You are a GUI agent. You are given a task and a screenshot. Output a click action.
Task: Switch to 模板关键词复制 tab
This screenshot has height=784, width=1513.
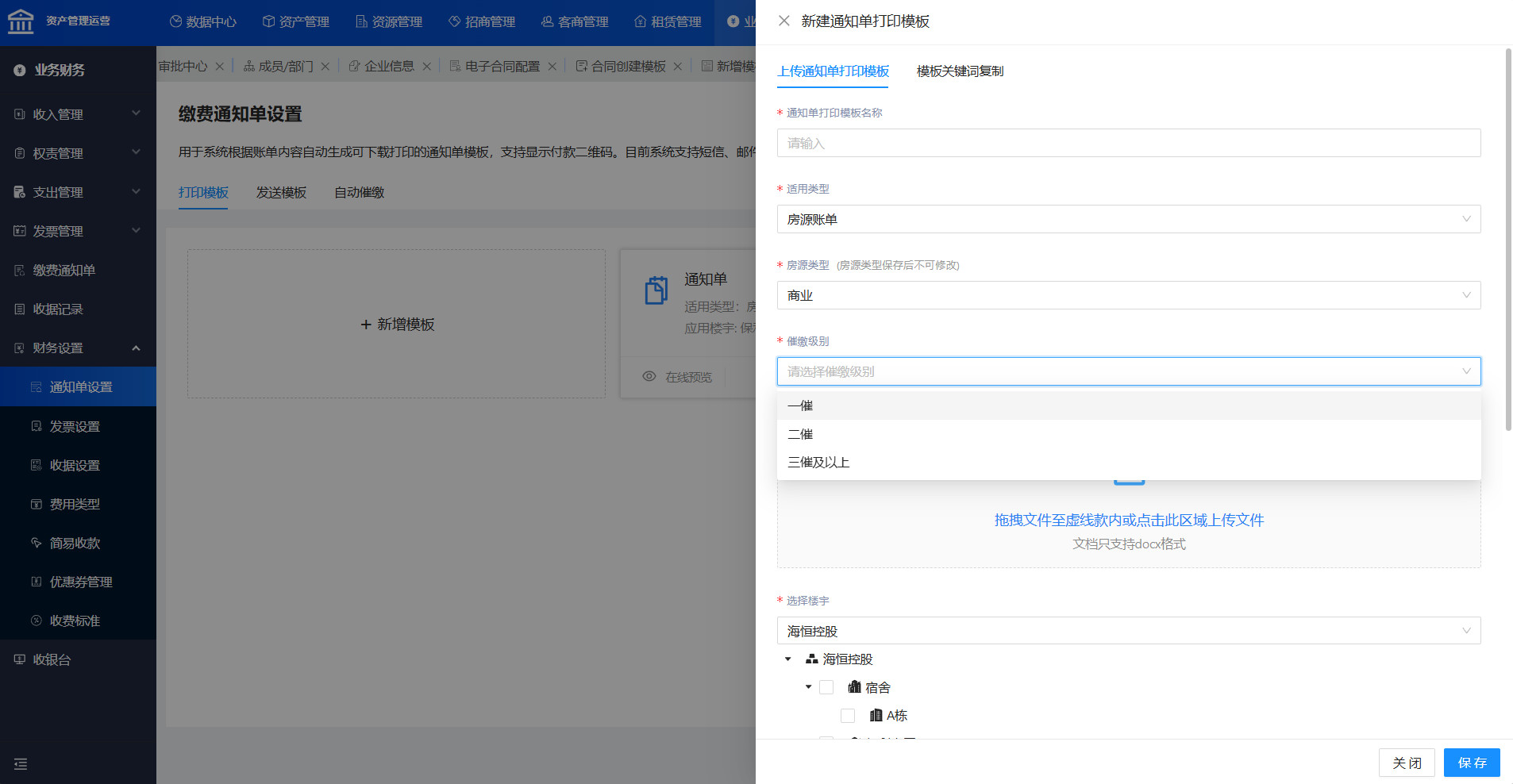pyautogui.click(x=960, y=71)
